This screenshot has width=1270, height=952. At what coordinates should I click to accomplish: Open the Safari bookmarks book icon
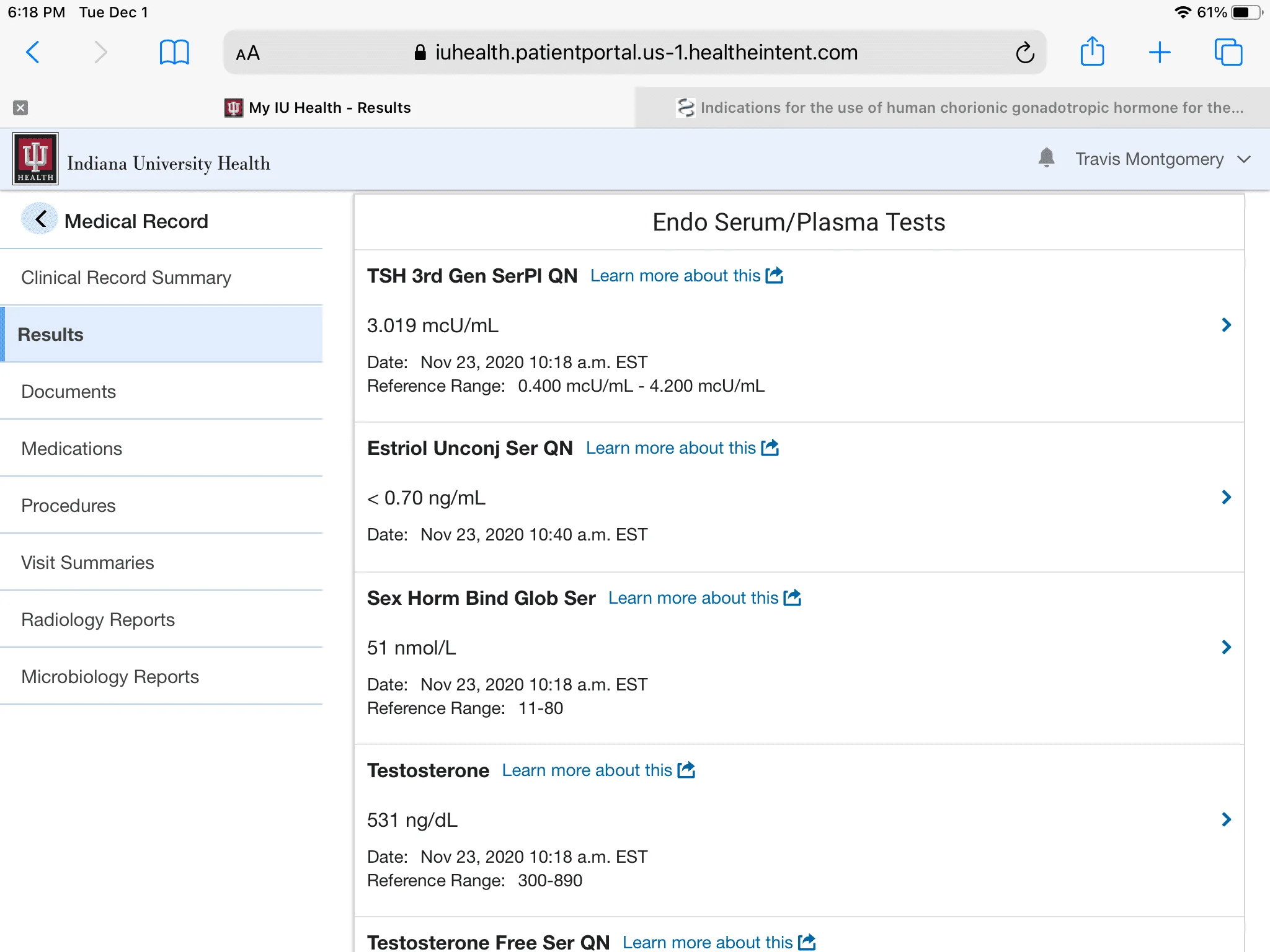point(174,52)
